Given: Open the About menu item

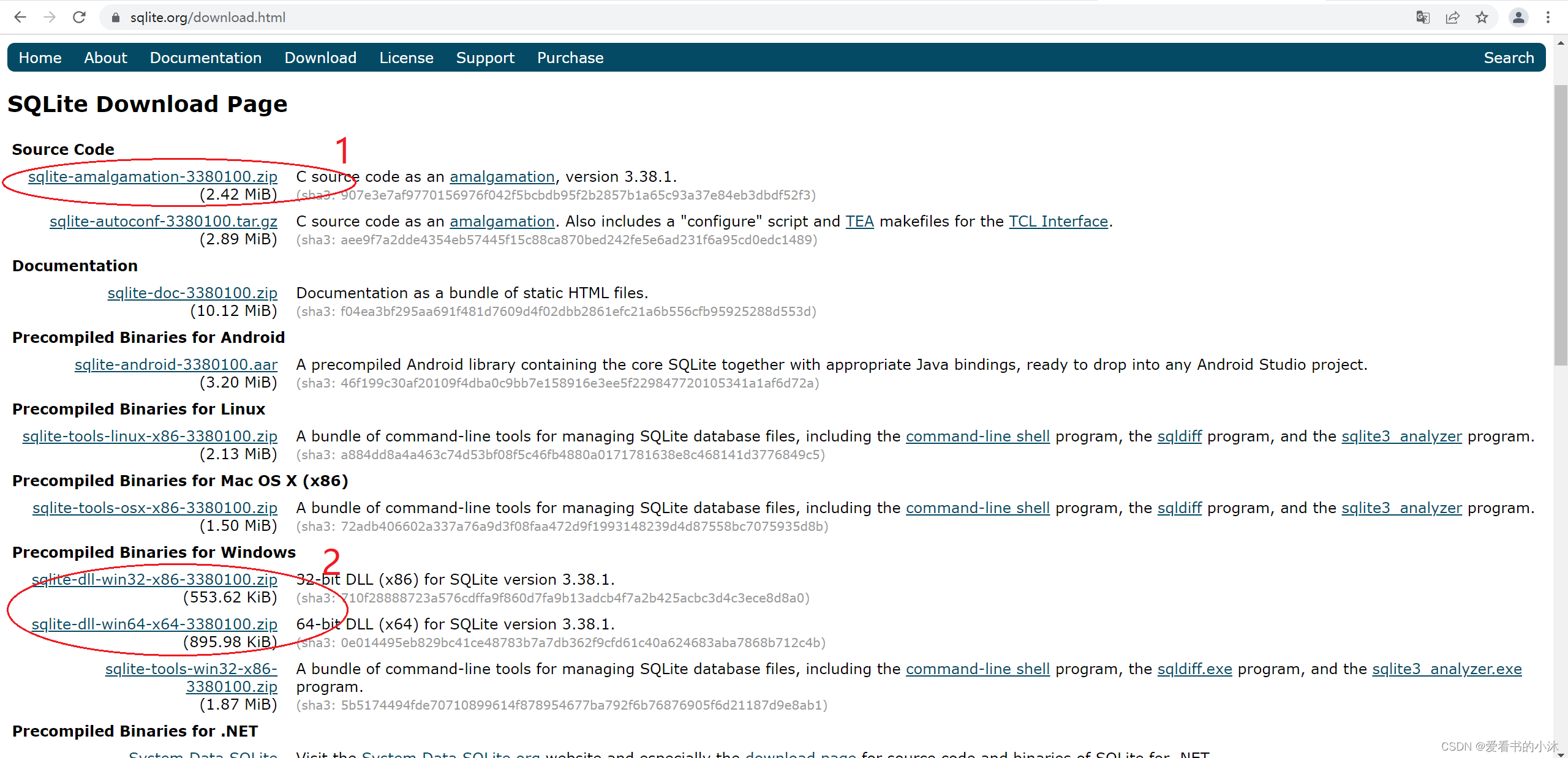Looking at the screenshot, I should point(105,58).
